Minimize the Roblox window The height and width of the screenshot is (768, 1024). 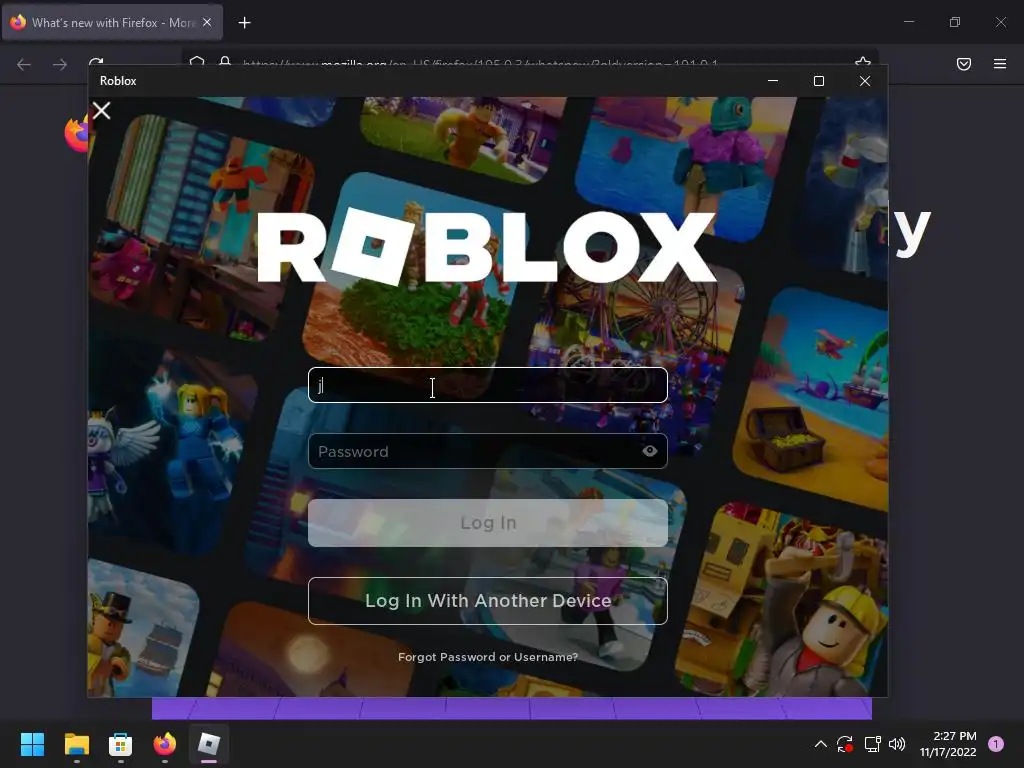(x=773, y=81)
